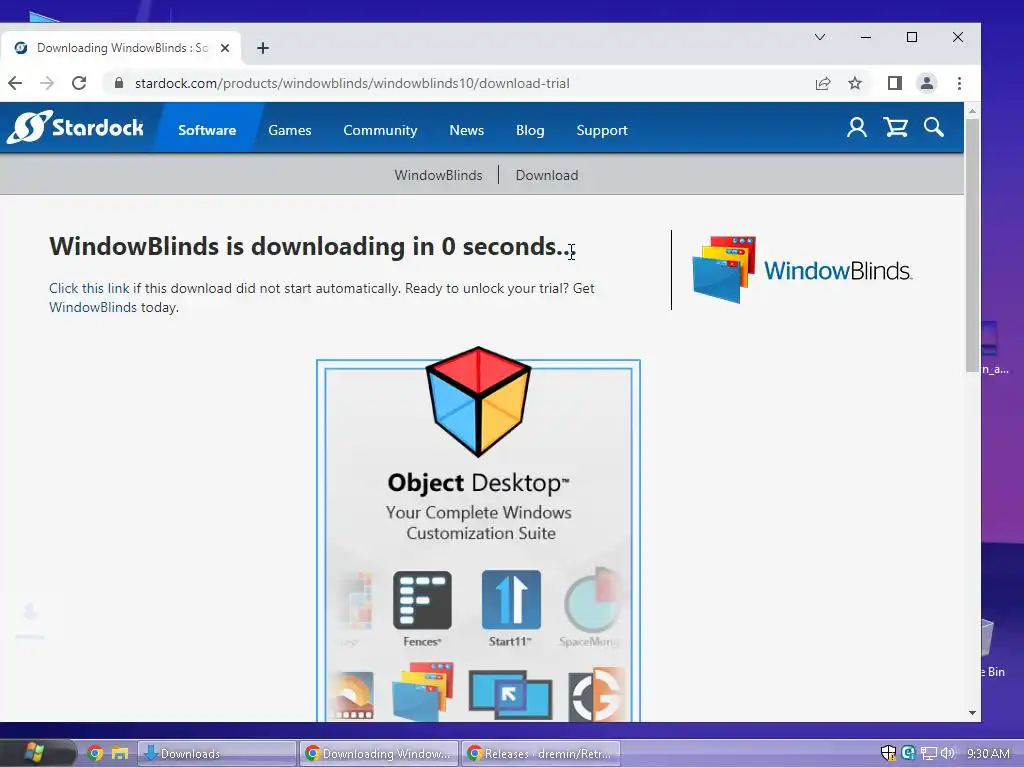Click the 9:30 AM clock
The image size is (1024, 768).
tap(988, 753)
